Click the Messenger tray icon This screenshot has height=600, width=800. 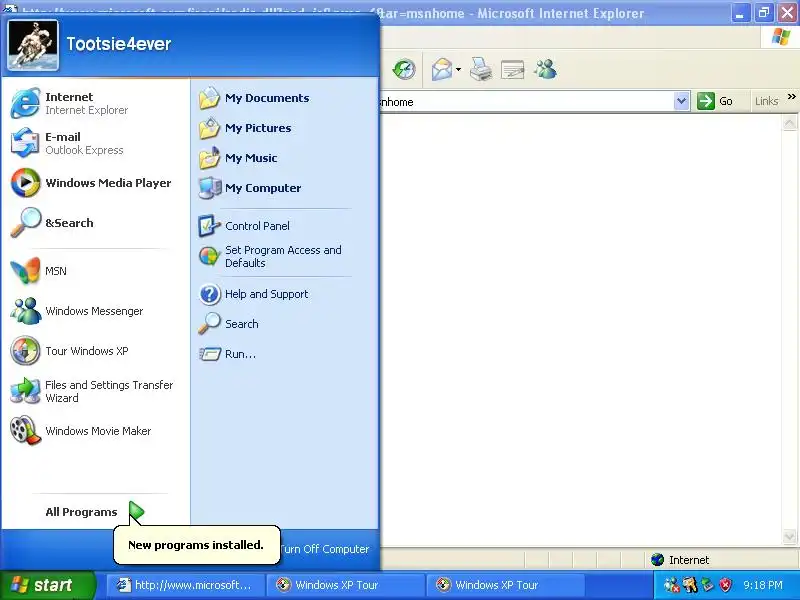tap(672, 585)
